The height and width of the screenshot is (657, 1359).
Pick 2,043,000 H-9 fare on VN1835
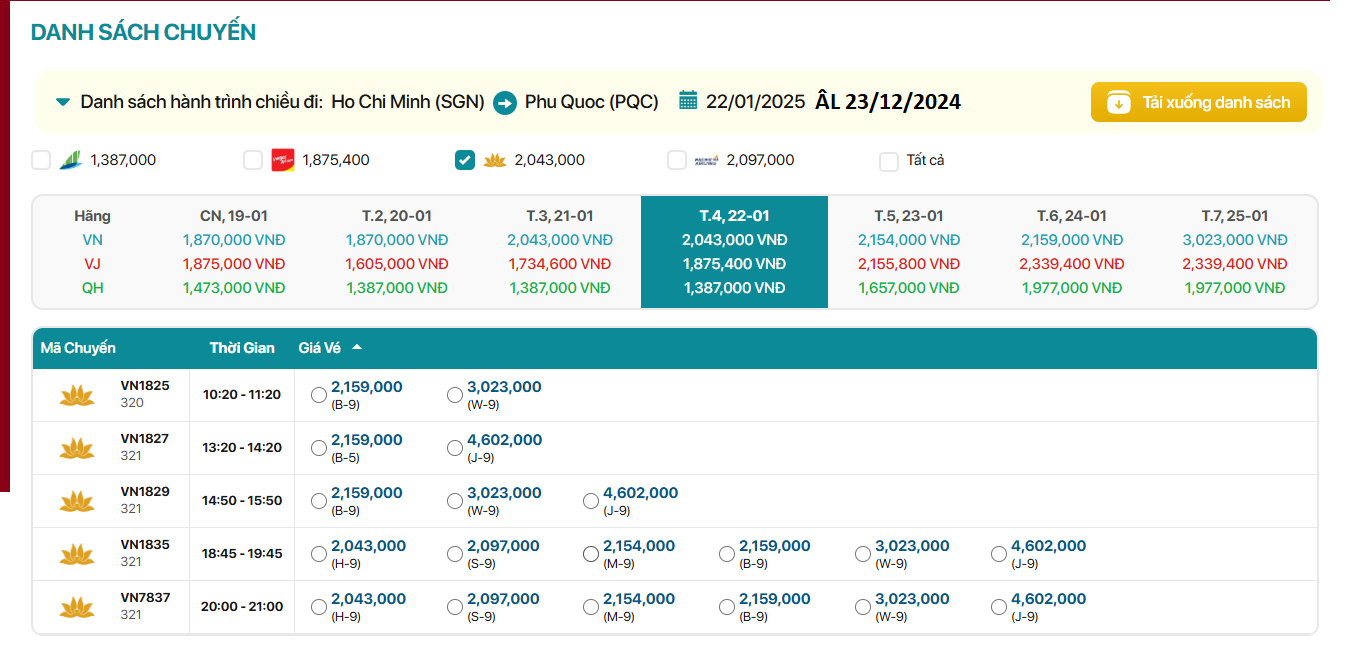click(x=319, y=554)
